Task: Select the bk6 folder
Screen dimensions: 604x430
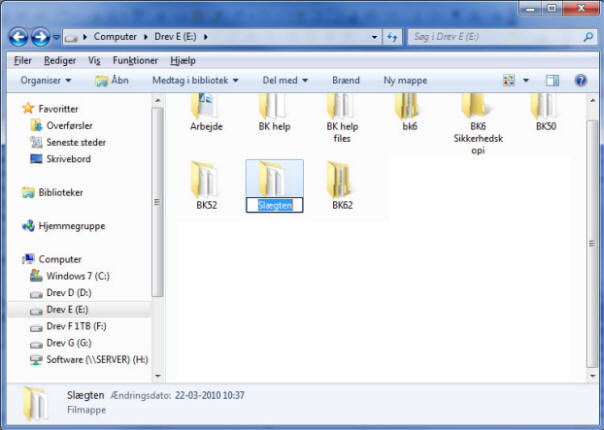Action: coord(410,112)
